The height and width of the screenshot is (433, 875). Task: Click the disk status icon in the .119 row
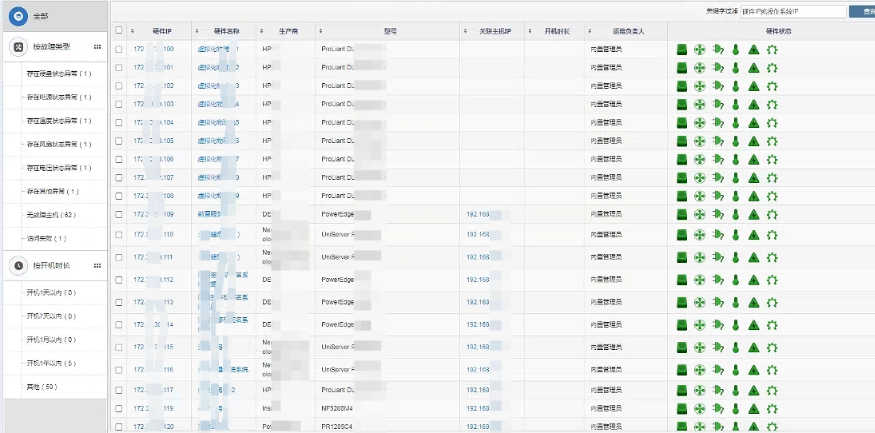click(x=681, y=408)
